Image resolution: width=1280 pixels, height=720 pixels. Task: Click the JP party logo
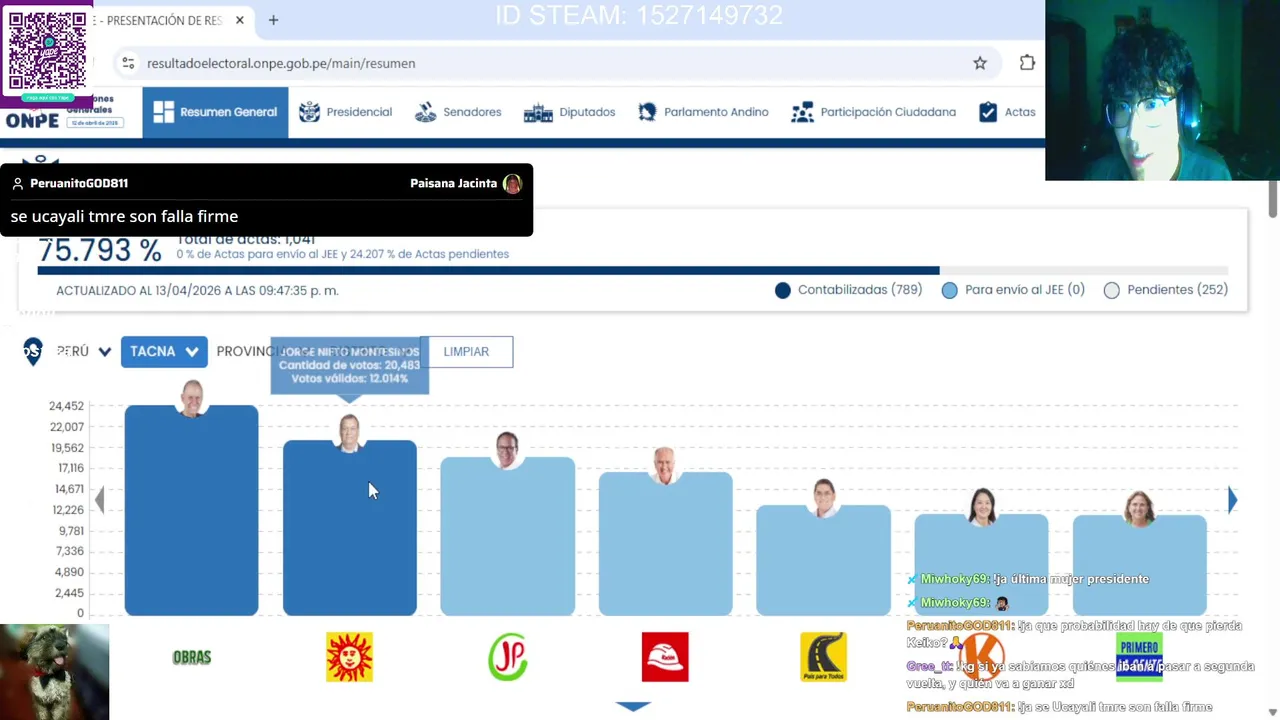pyautogui.click(x=507, y=657)
